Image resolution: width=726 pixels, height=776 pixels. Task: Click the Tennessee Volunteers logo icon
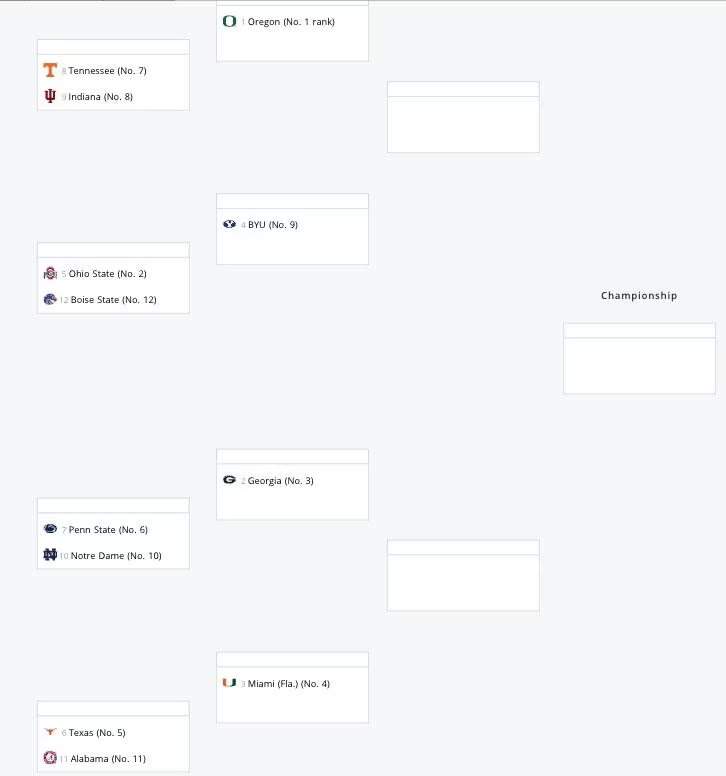pyautogui.click(x=50, y=70)
